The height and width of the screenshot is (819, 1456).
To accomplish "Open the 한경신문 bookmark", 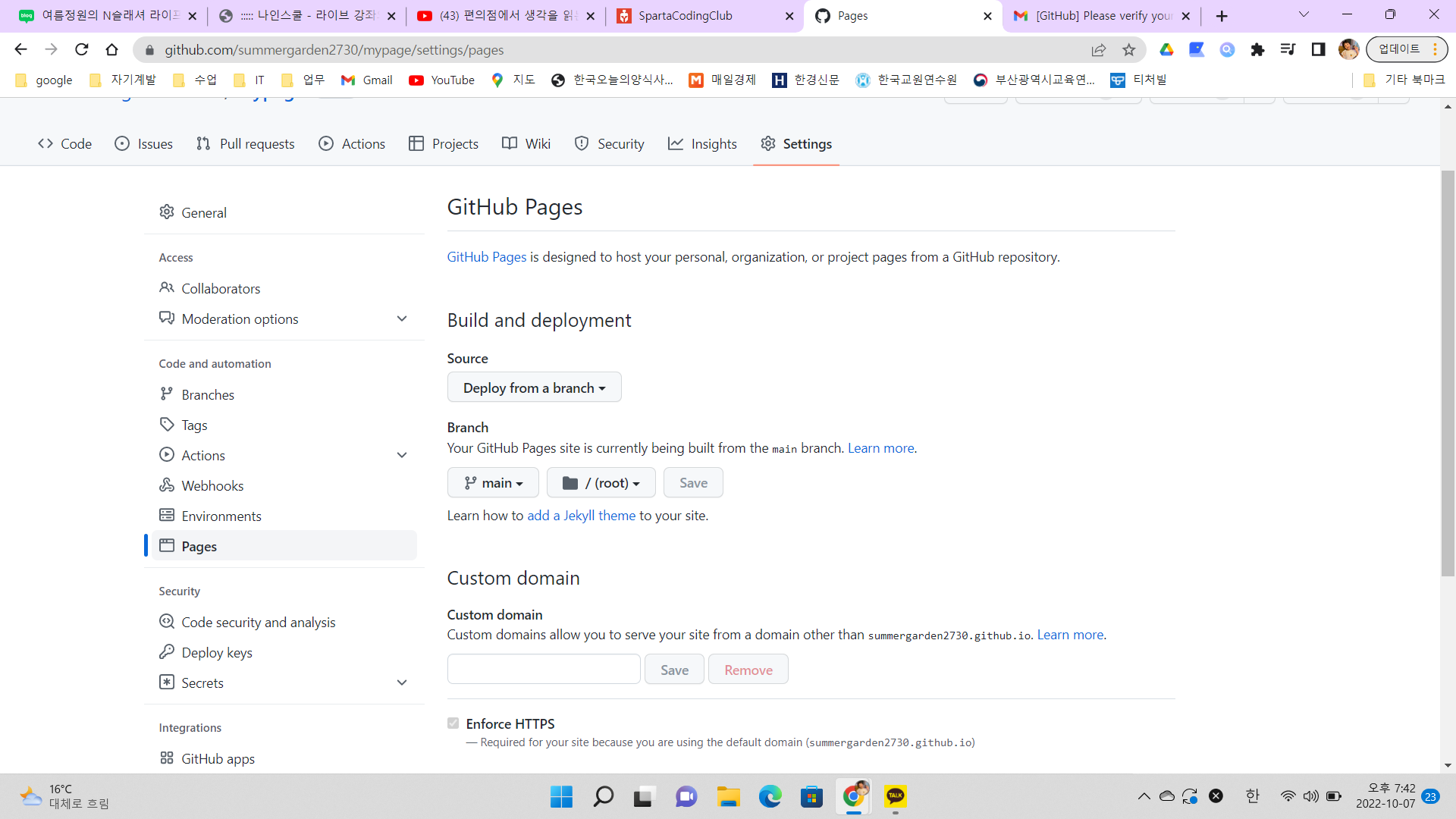I will [805, 80].
